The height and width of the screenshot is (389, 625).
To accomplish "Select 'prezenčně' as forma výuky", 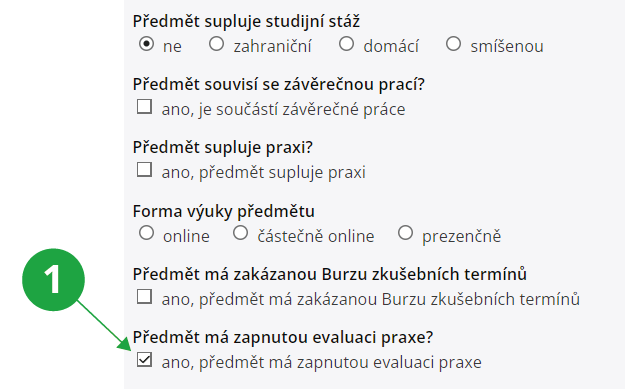I will point(405,233).
